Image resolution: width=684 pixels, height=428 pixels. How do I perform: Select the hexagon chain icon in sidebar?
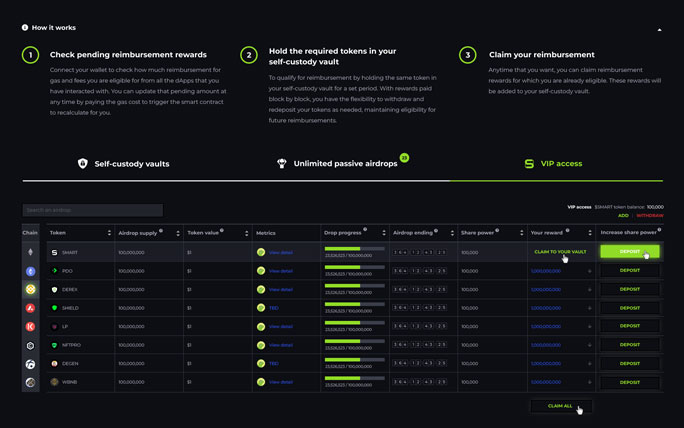pos(30,346)
